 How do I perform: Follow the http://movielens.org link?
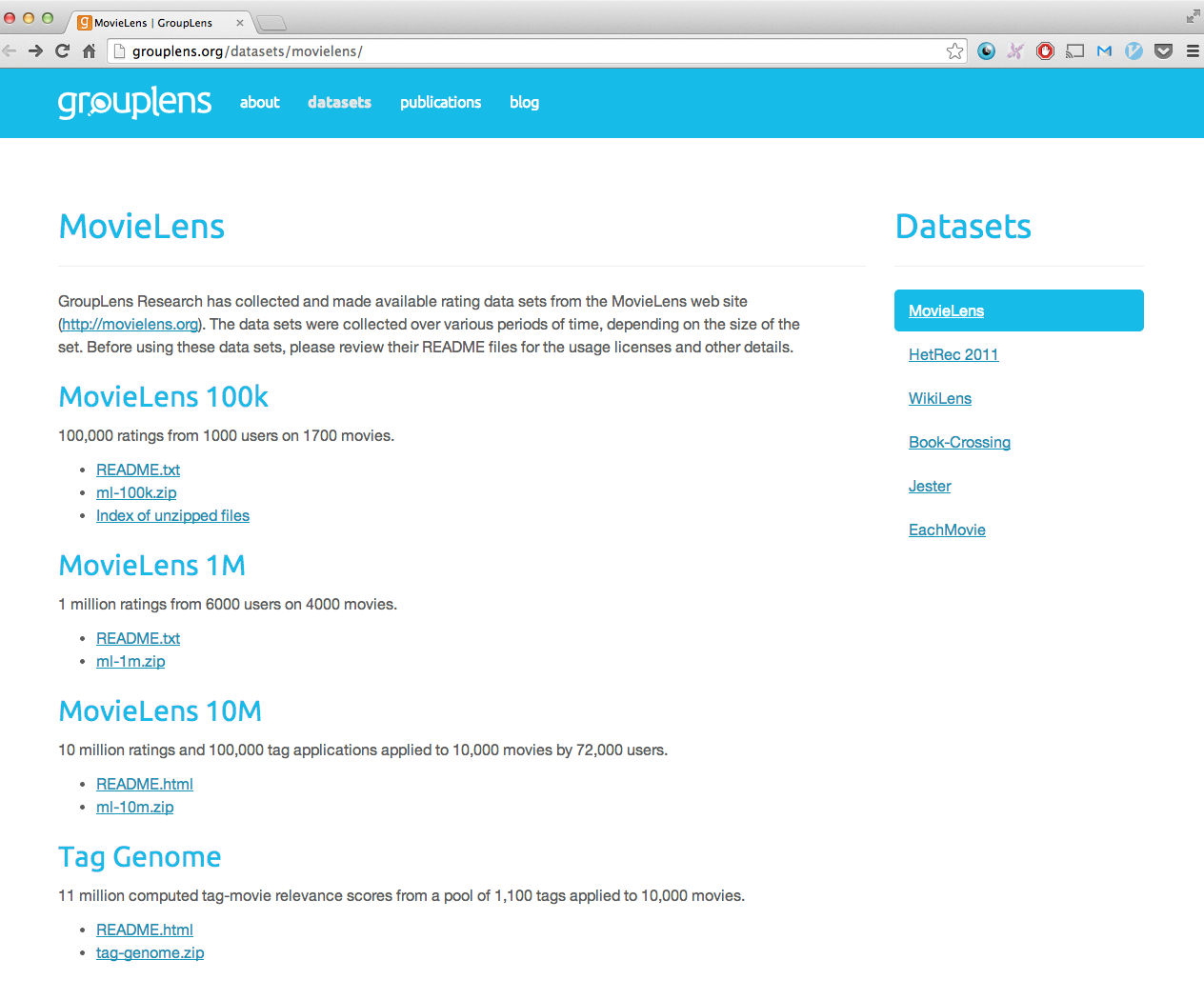pyautogui.click(x=130, y=324)
